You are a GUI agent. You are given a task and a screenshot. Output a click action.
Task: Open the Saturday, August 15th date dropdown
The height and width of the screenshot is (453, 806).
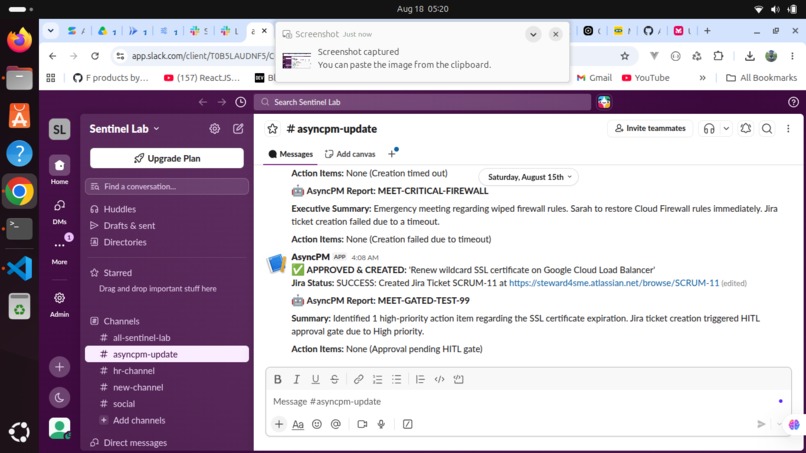point(529,177)
